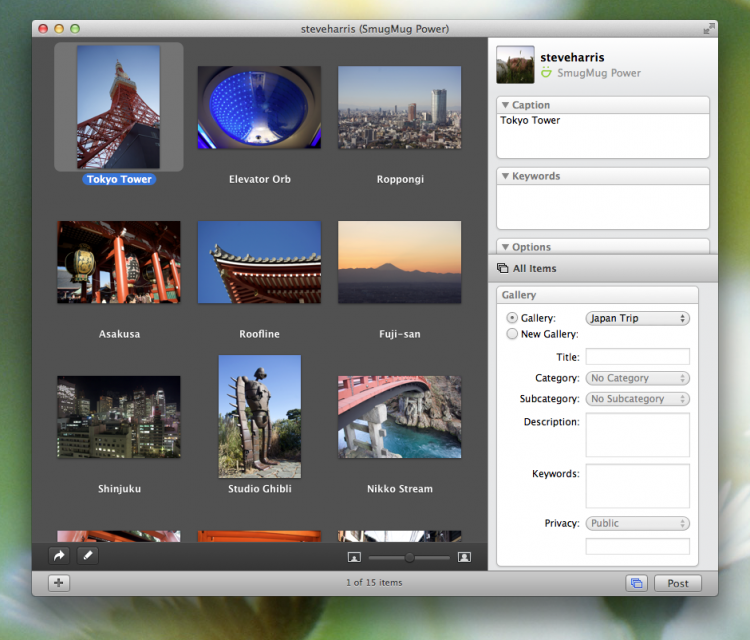Click the share arrow icon
This screenshot has height=640, width=750.
pos(59,555)
